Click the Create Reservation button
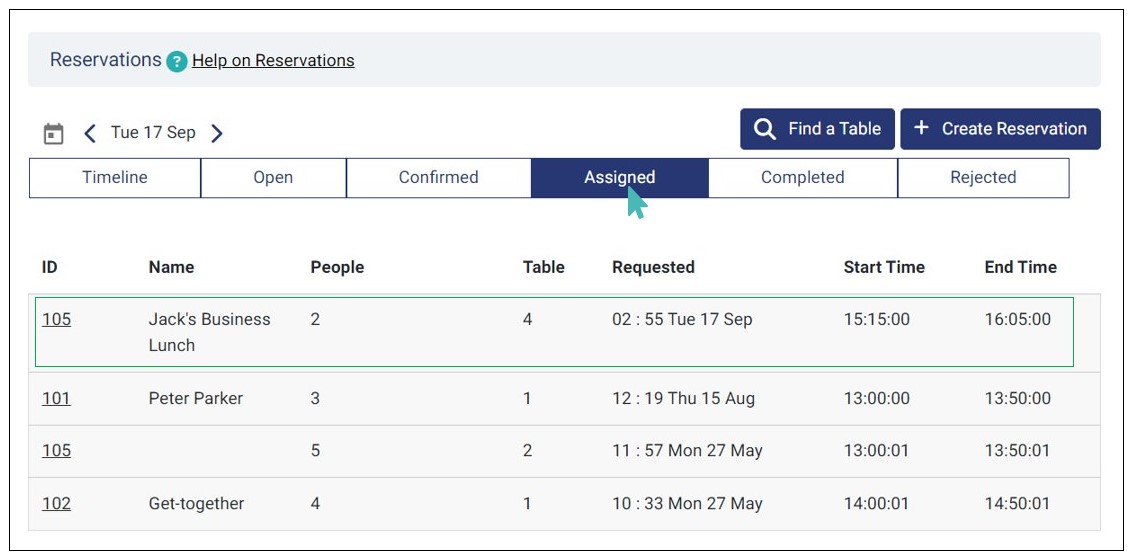This screenshot has width=1134, height=559. click(x=1000, y=129)
